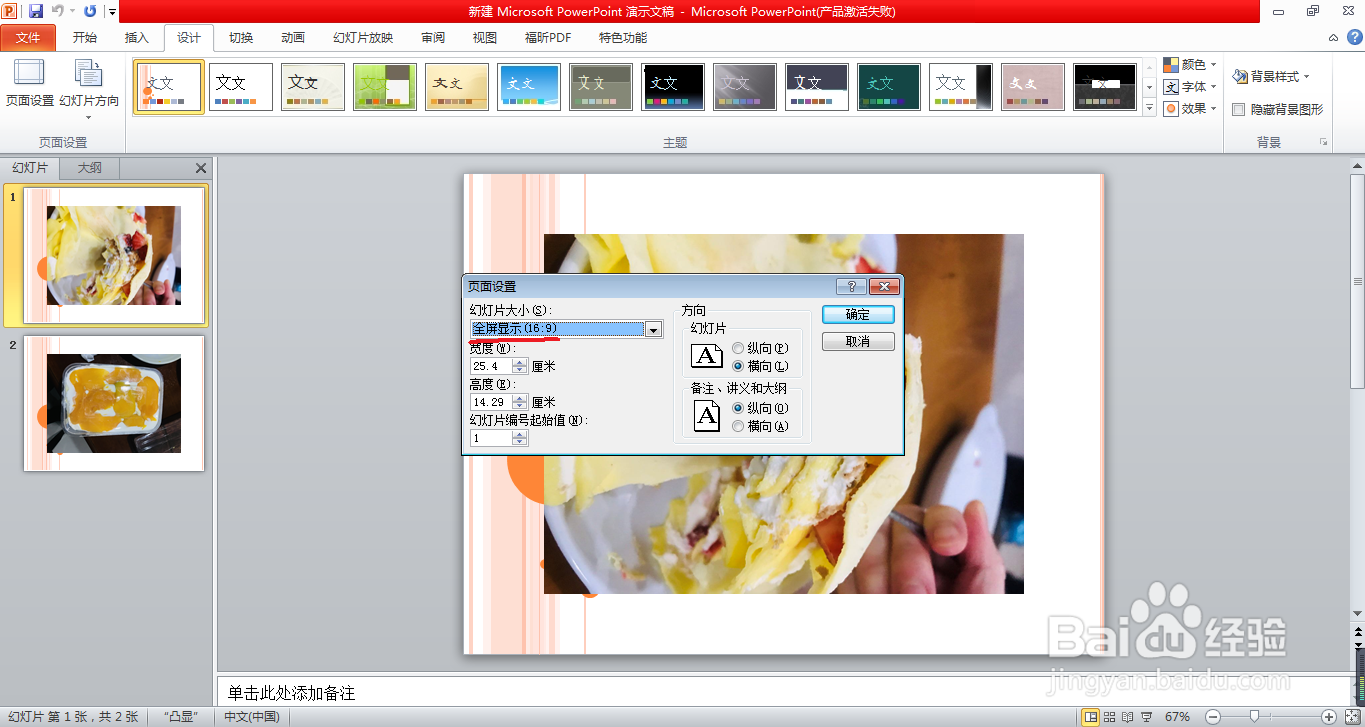This screenshot has width=1365, height=727.
Task: Toggle the 隐藏背景图形 checkbox
Action: [x=1239, y=109]
